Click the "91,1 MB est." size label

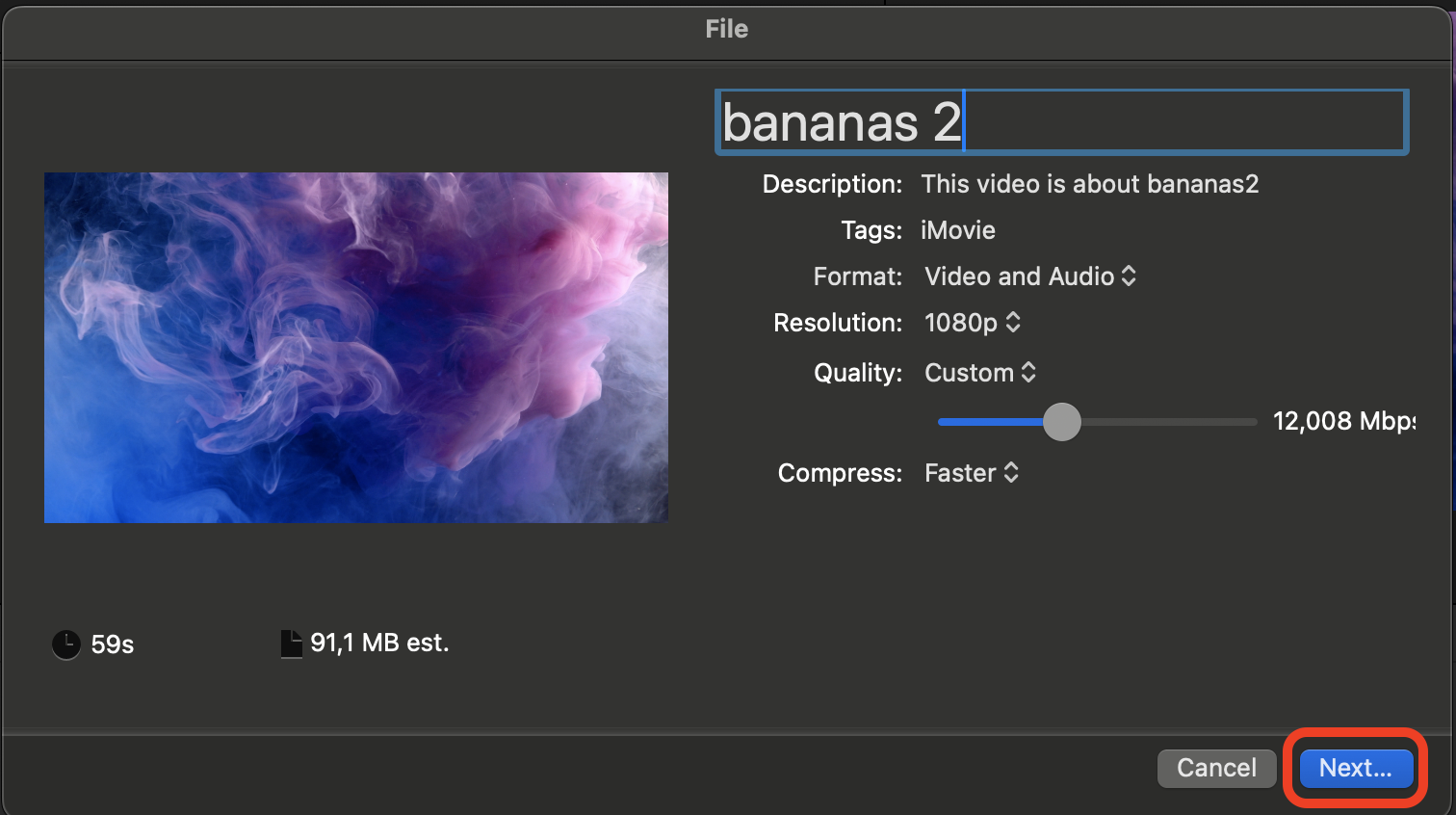coord(378,643)
